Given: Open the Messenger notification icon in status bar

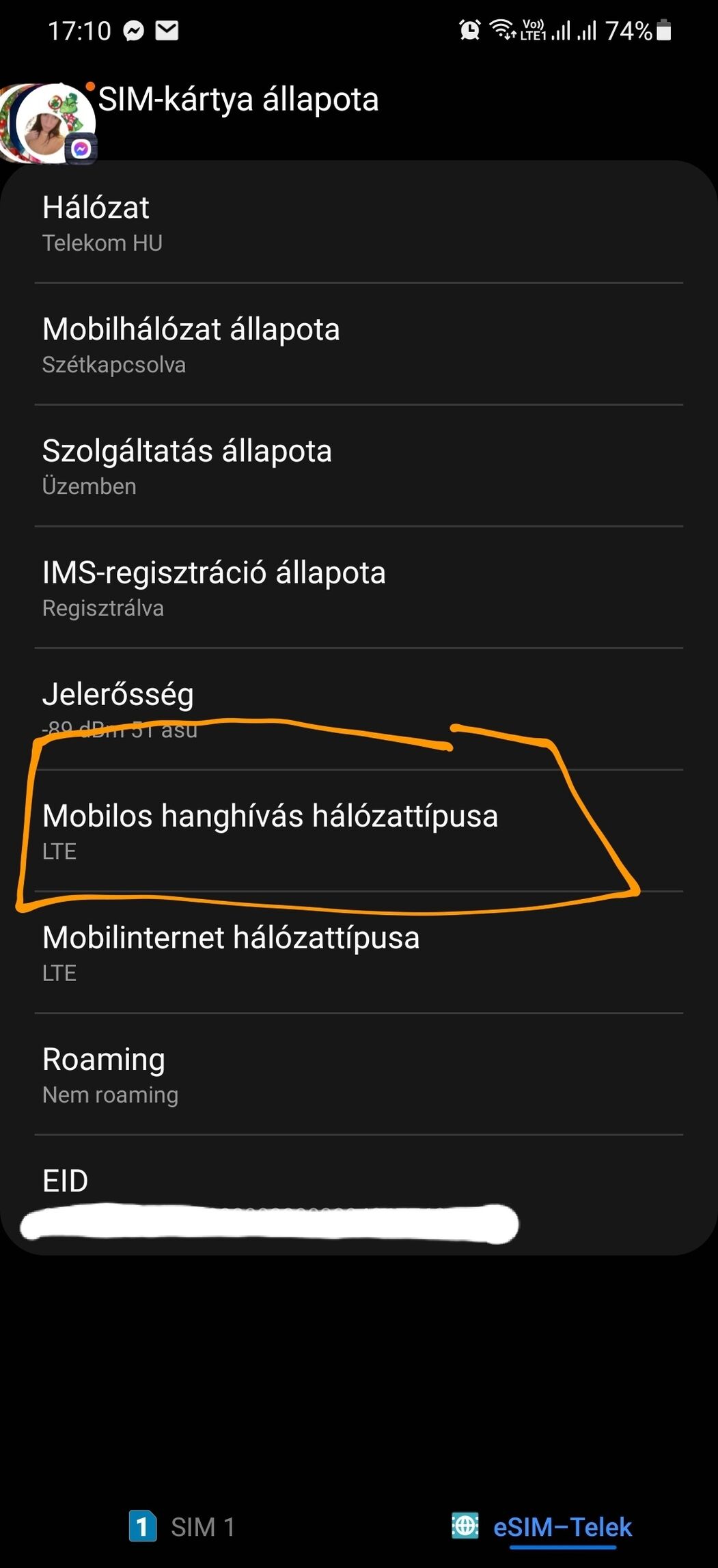Looking at the screenshot, I should point(134,31).
